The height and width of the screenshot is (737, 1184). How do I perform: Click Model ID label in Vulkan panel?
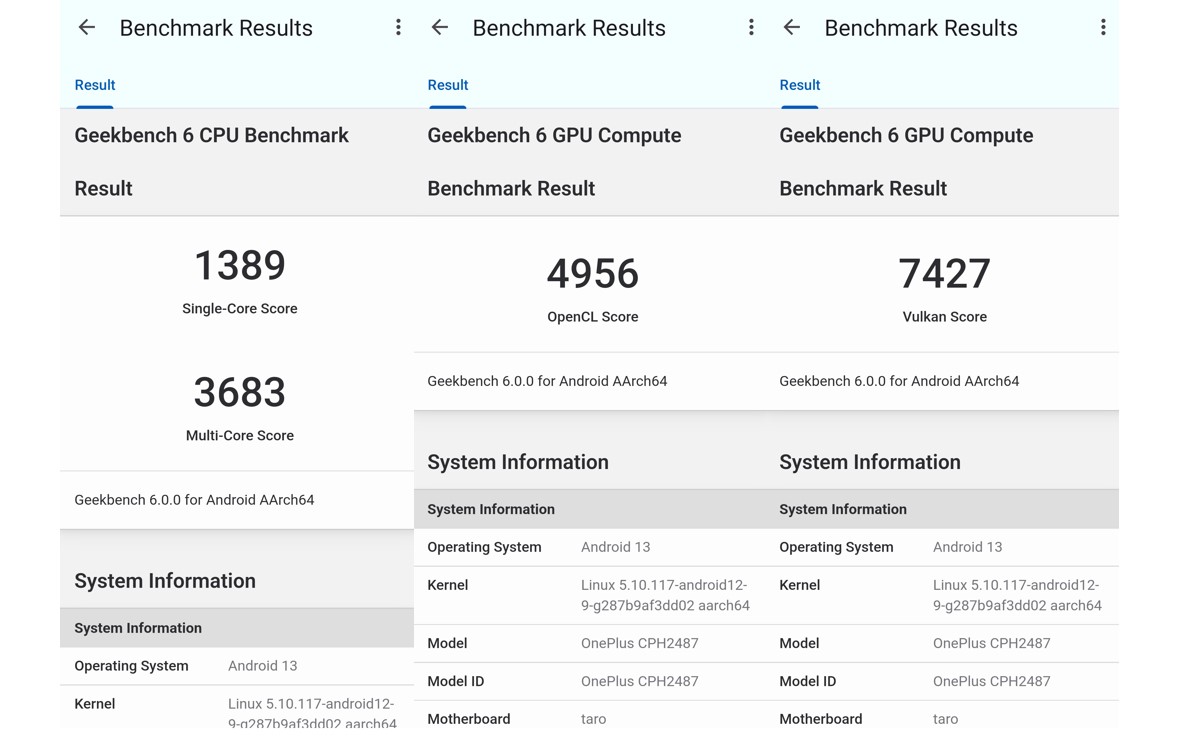(x=807, y=681)
